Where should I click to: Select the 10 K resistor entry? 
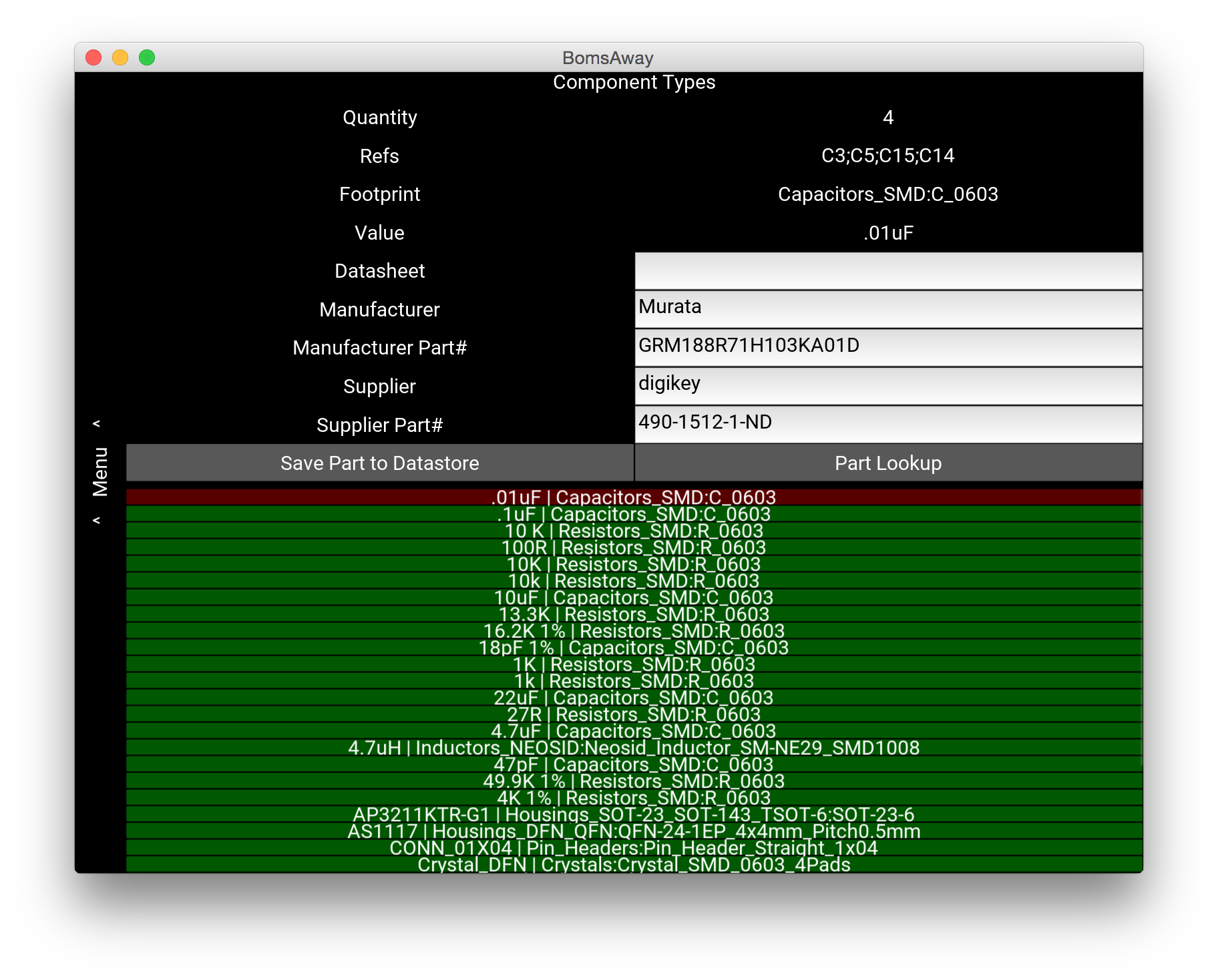pos(634,531)
